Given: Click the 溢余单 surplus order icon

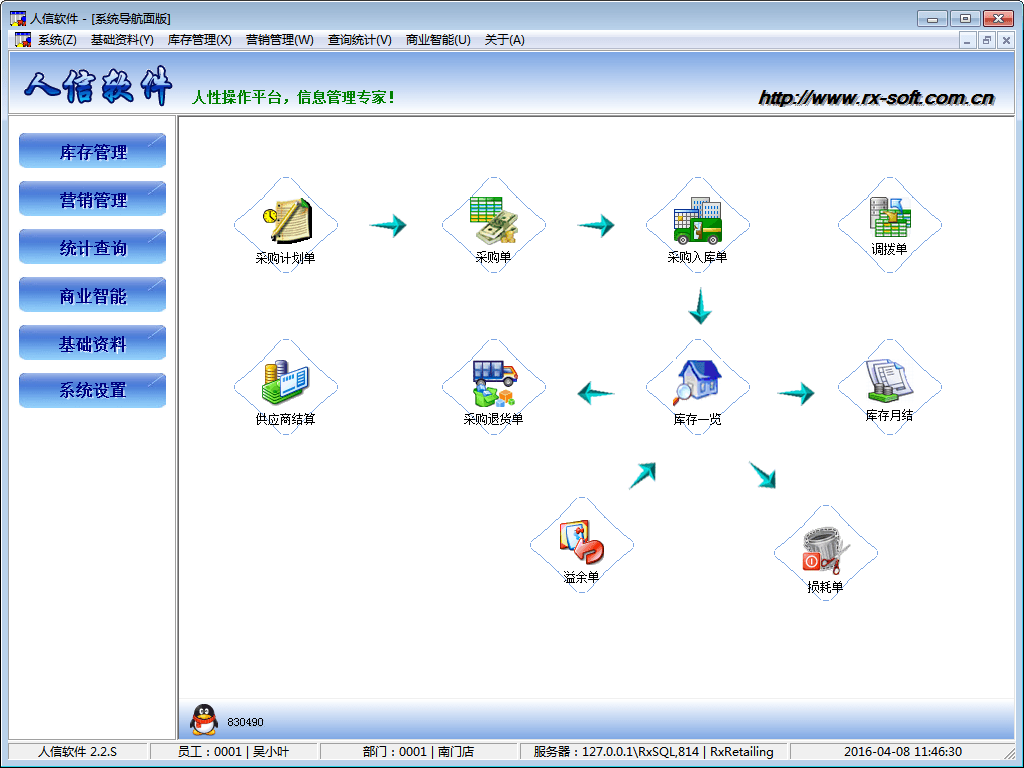Looking at the screenshot, I should pos(581,543).
